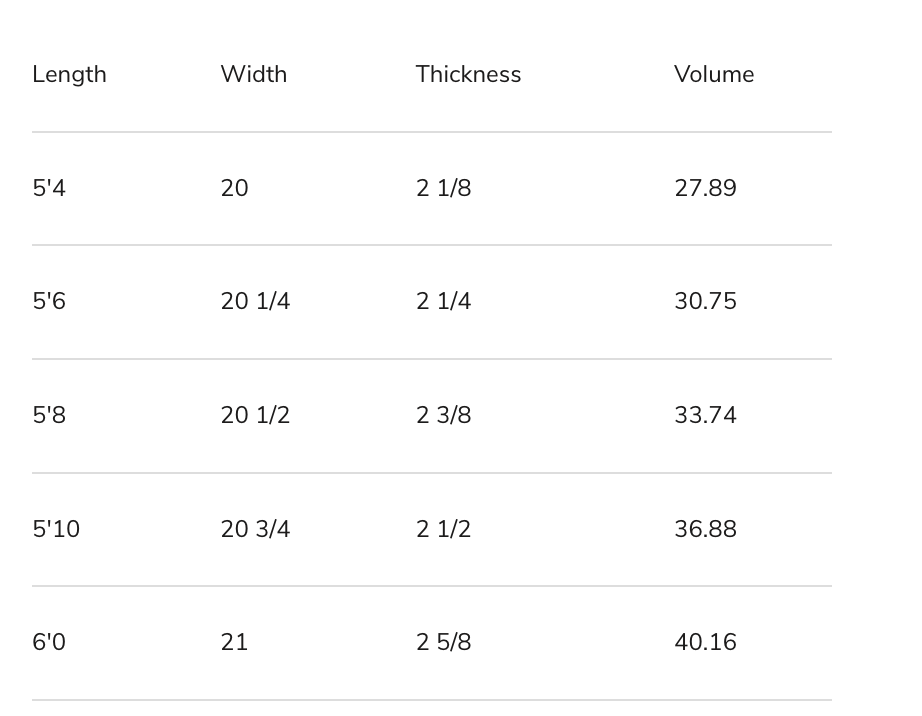Click the 2 5/8 thickness value
Viewport: 922px width, 716px height.
pos(443,643)
